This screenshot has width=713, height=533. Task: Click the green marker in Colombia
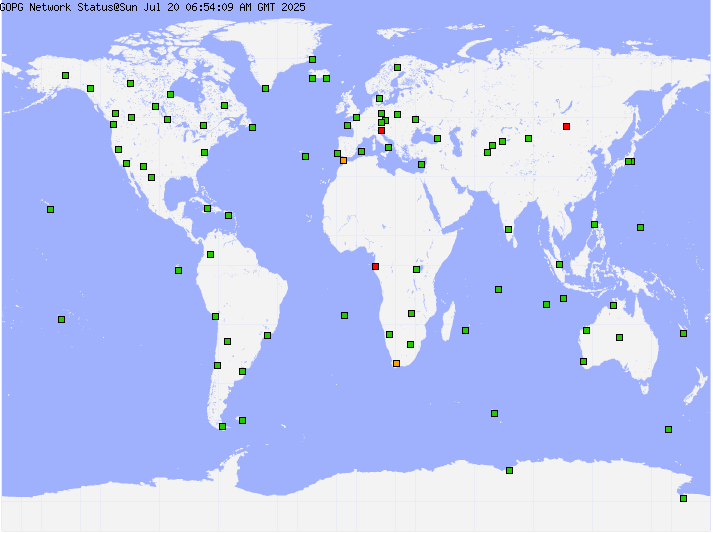pyautogui.click(x=211, y=255)
